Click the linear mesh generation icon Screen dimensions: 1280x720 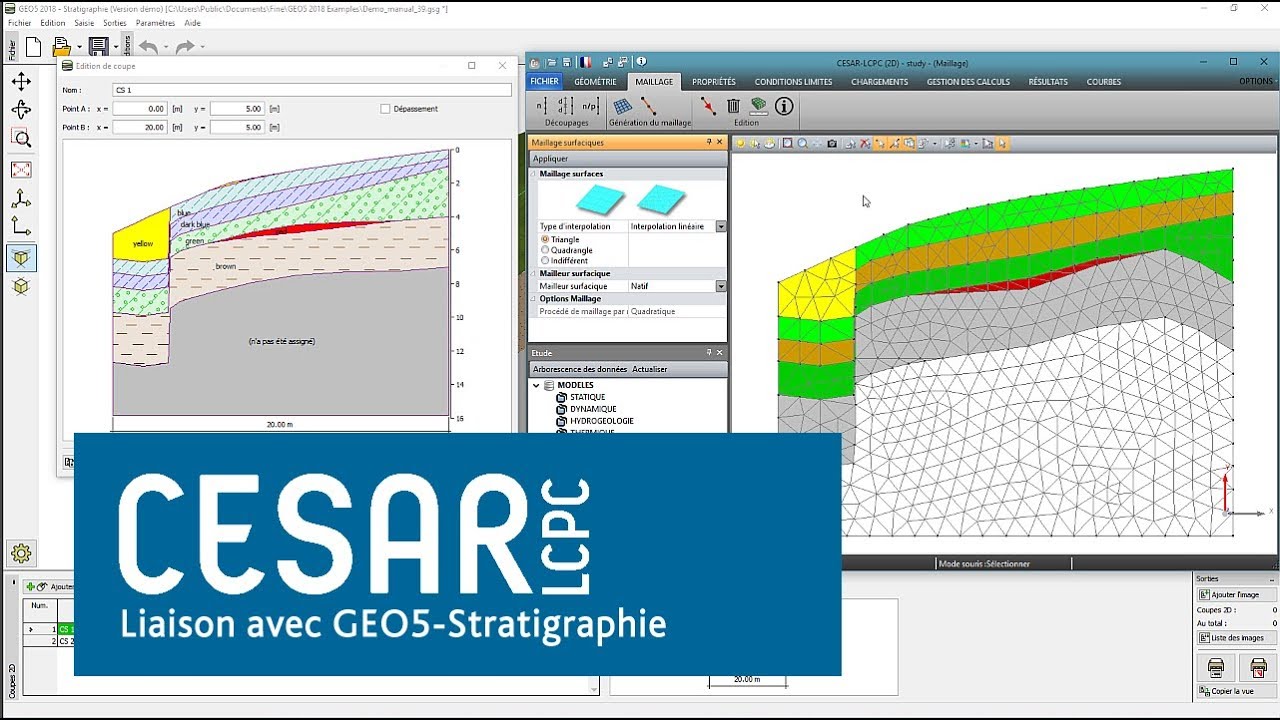[x=648, y=106]
